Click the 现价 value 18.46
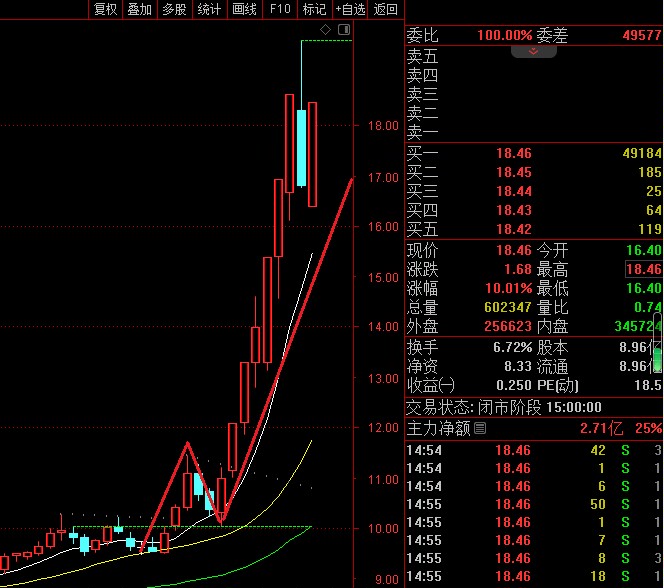The image size is (664, 588). (514, 250)
